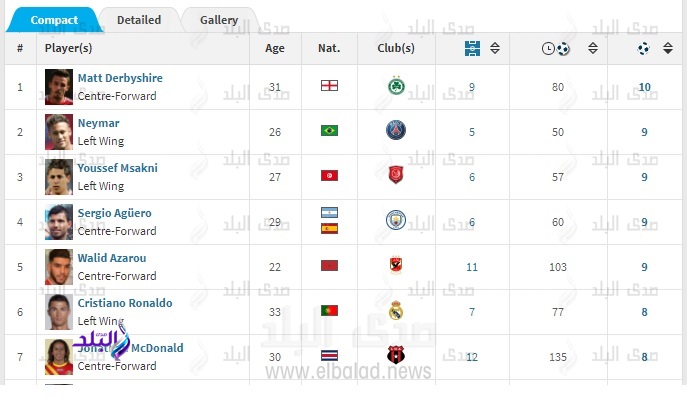Open the Real Madrid club crest

click(396, 310)
